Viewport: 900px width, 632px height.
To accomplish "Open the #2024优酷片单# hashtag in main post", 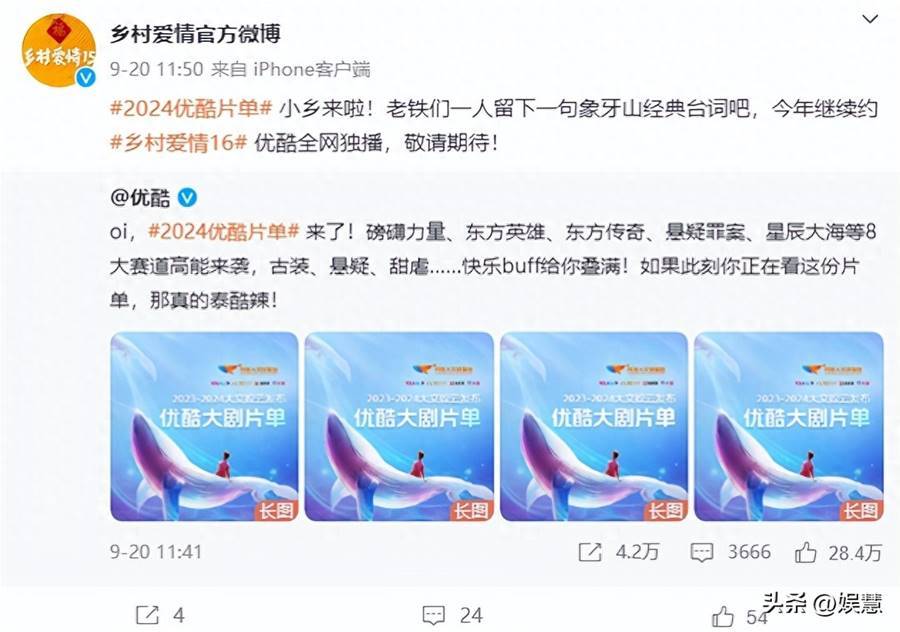I will [x=191, y=108].
